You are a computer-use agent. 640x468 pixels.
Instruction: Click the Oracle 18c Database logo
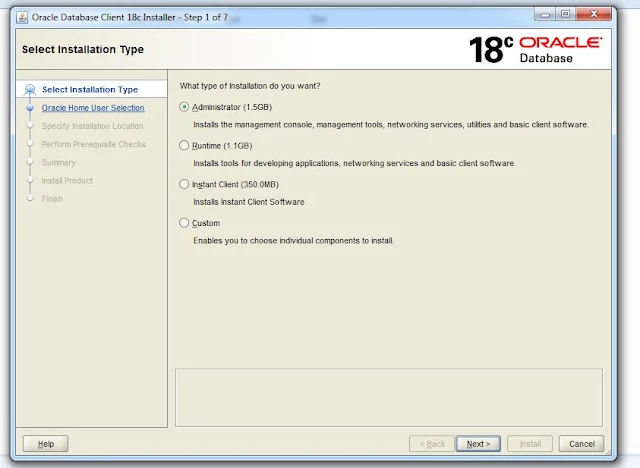[535, 50]
